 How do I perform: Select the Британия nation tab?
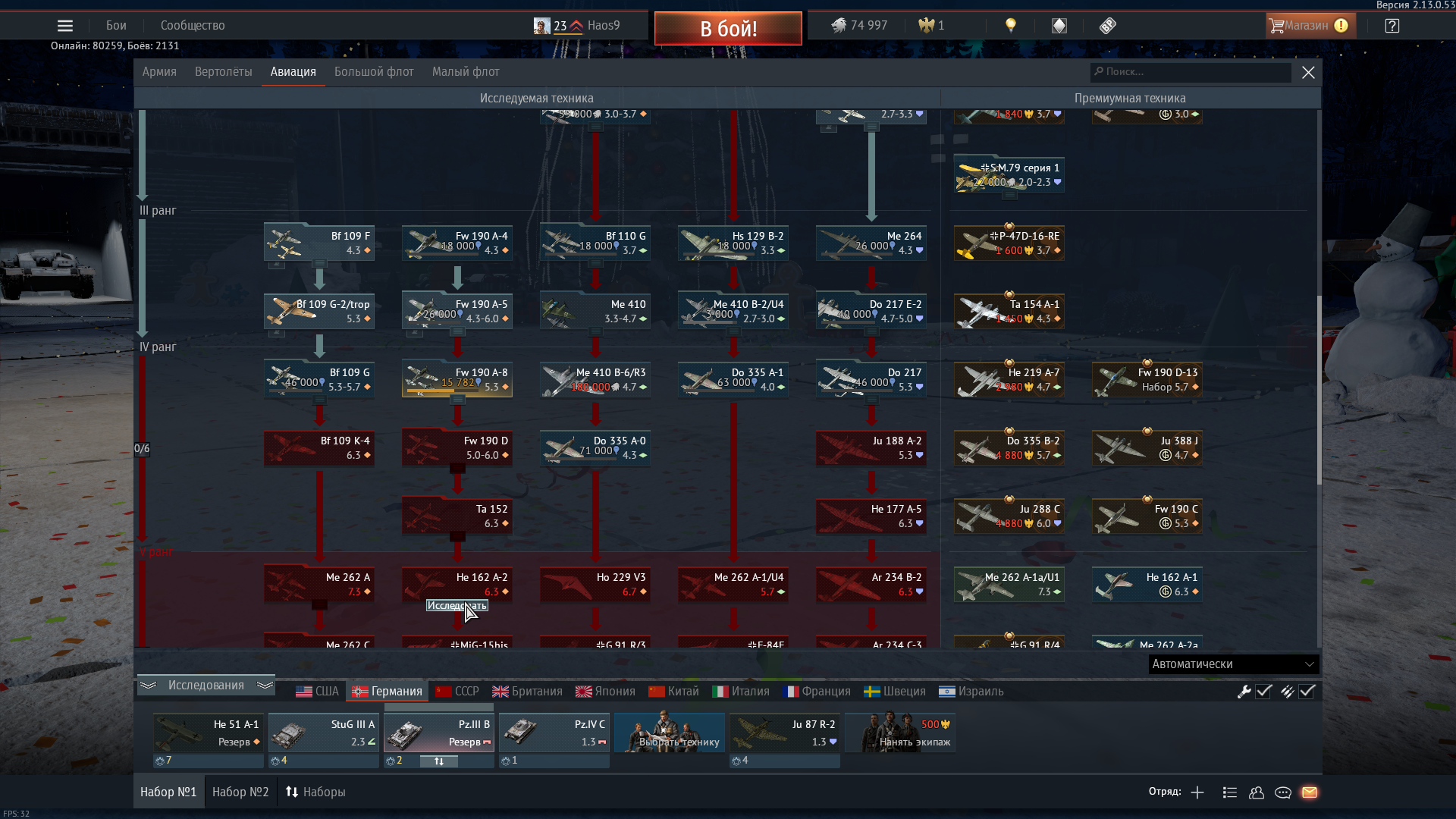pos(527,692)
